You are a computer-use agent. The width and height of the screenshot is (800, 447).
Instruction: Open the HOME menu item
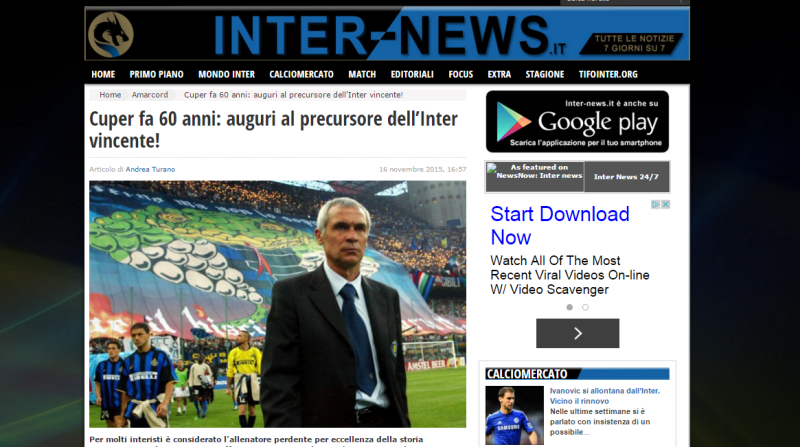point(103,74)
